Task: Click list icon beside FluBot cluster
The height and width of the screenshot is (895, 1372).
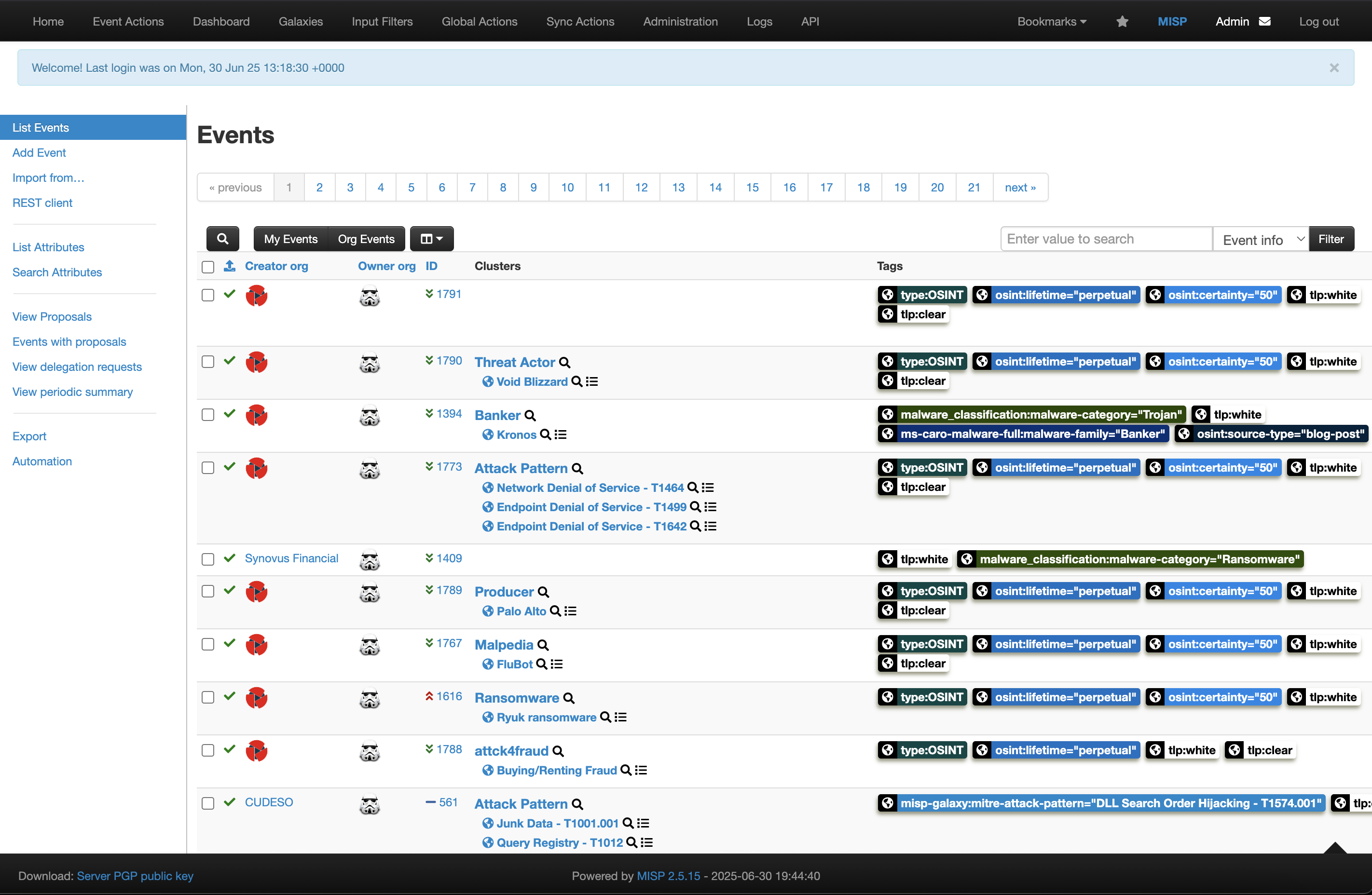Action: (x=557, y=664)
